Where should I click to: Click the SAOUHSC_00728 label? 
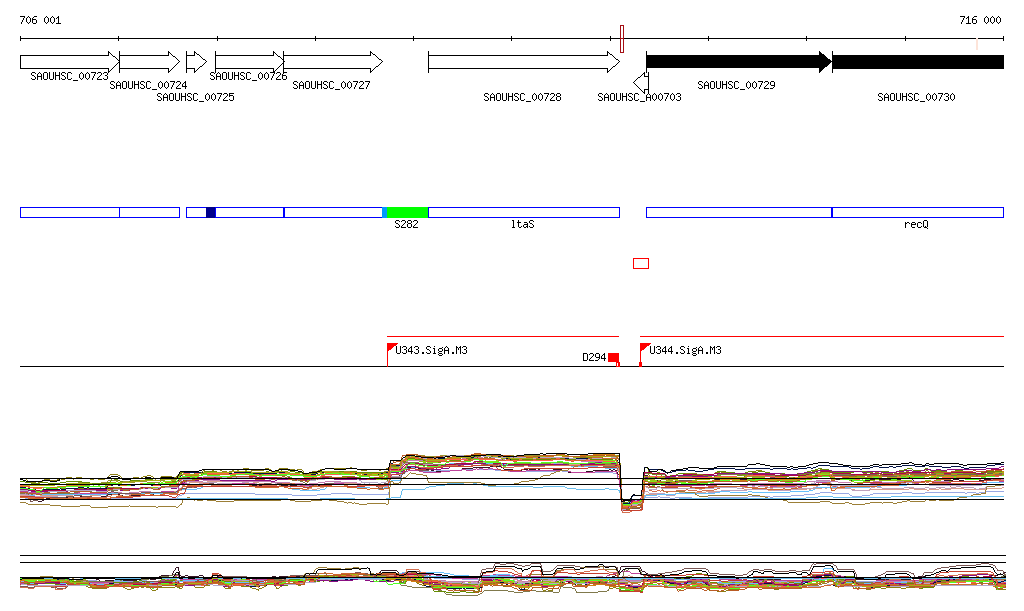(x=522, y=97)
